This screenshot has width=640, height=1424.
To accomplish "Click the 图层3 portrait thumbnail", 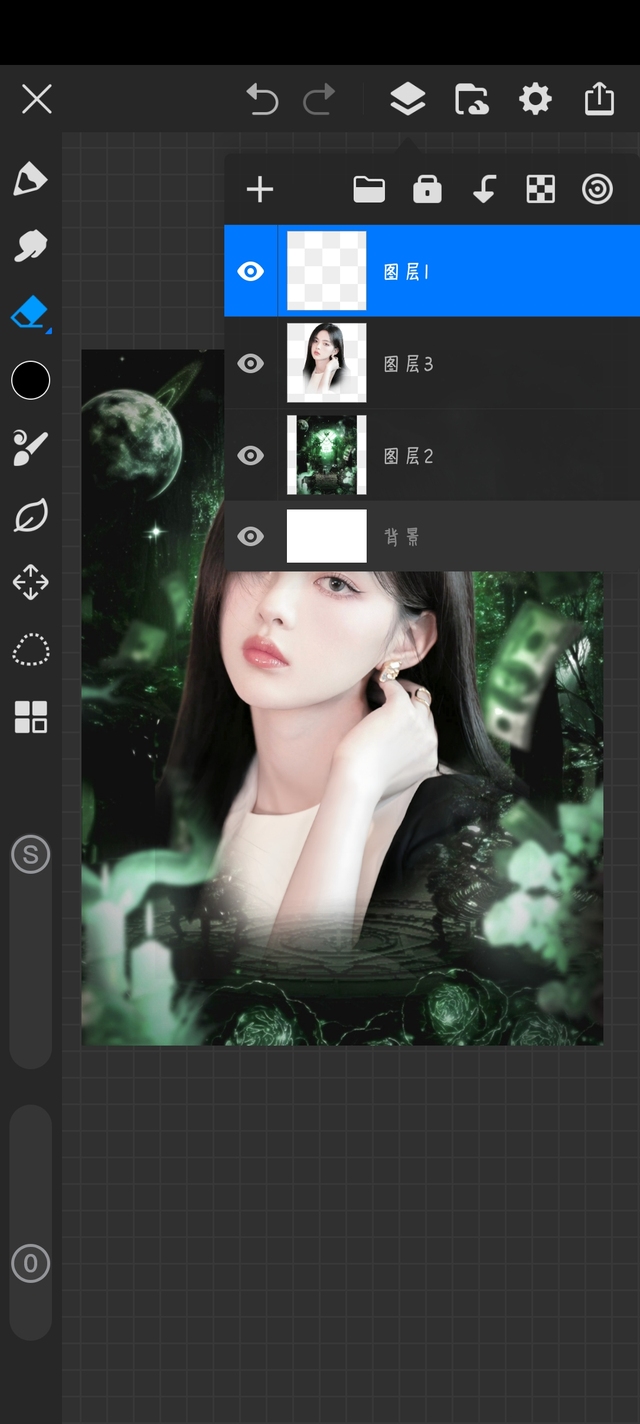I will point(327,363).
